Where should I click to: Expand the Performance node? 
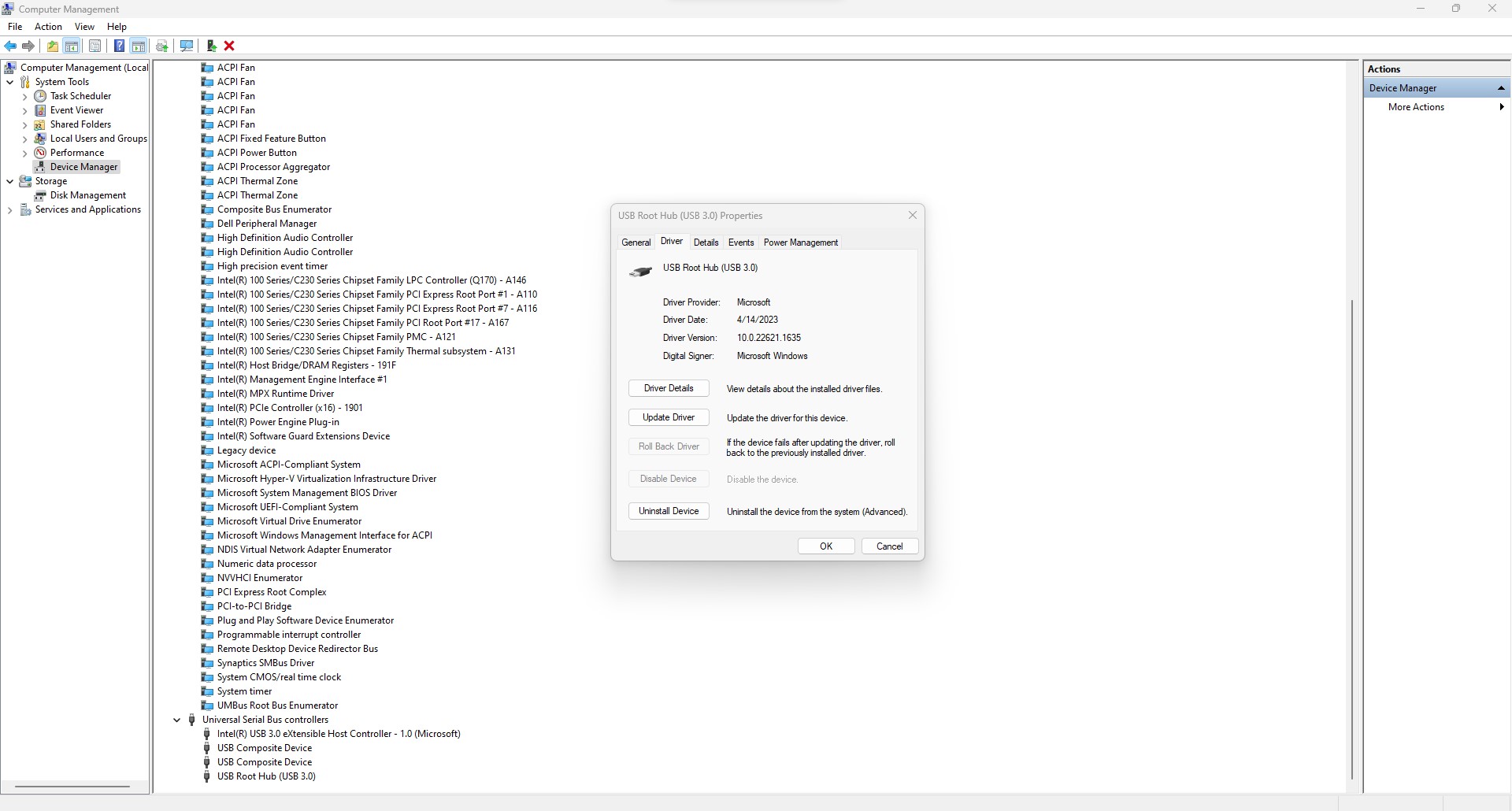(x=24, y=154)
